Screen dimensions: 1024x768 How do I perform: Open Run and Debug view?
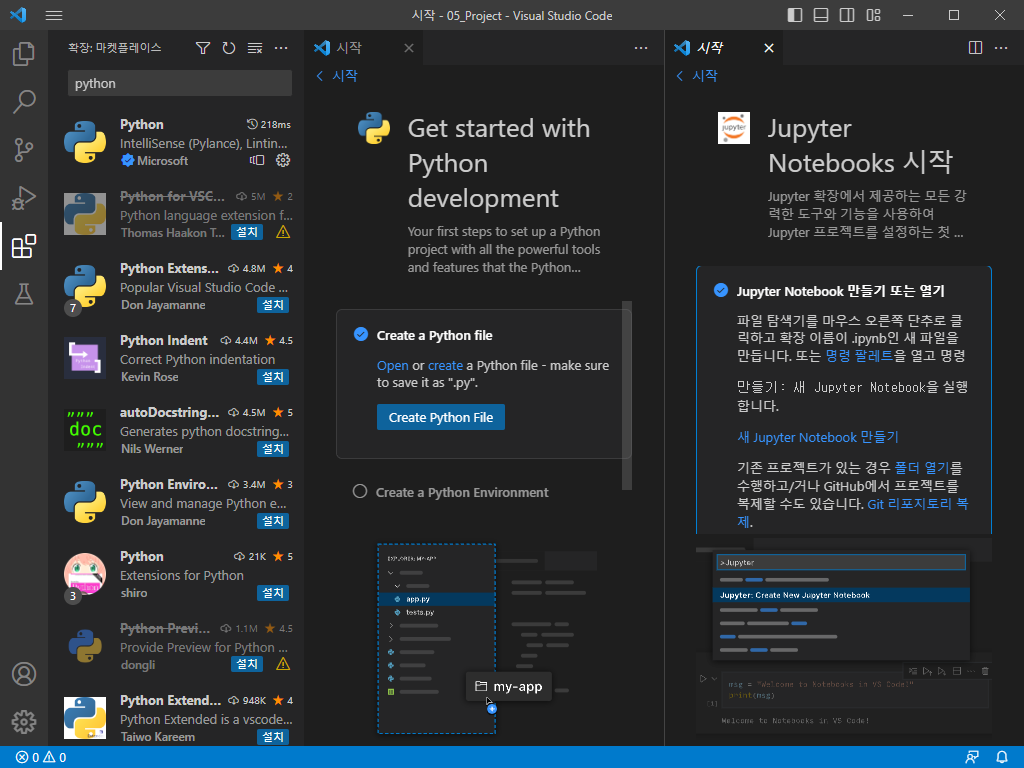24,198
